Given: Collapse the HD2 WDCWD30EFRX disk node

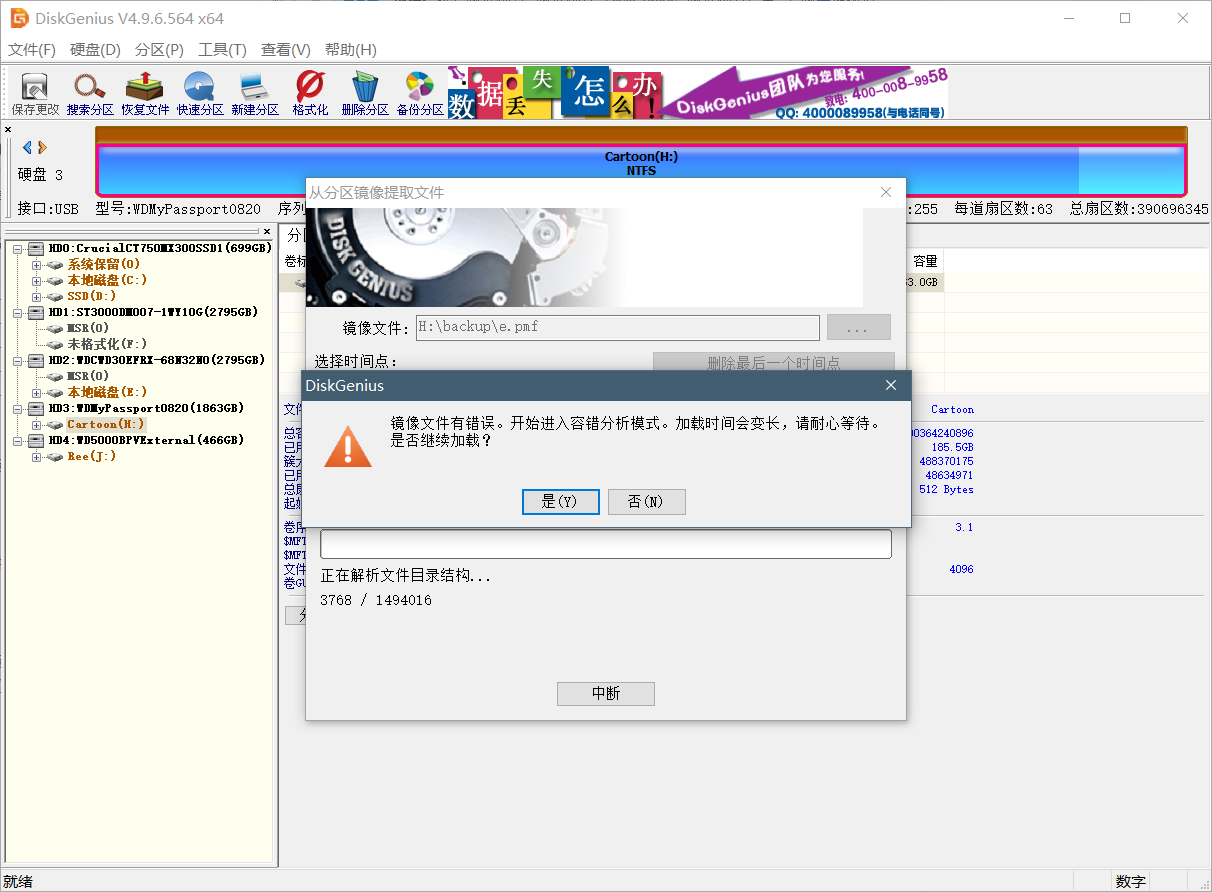Looking at the screenshot, I should [18, 360].
